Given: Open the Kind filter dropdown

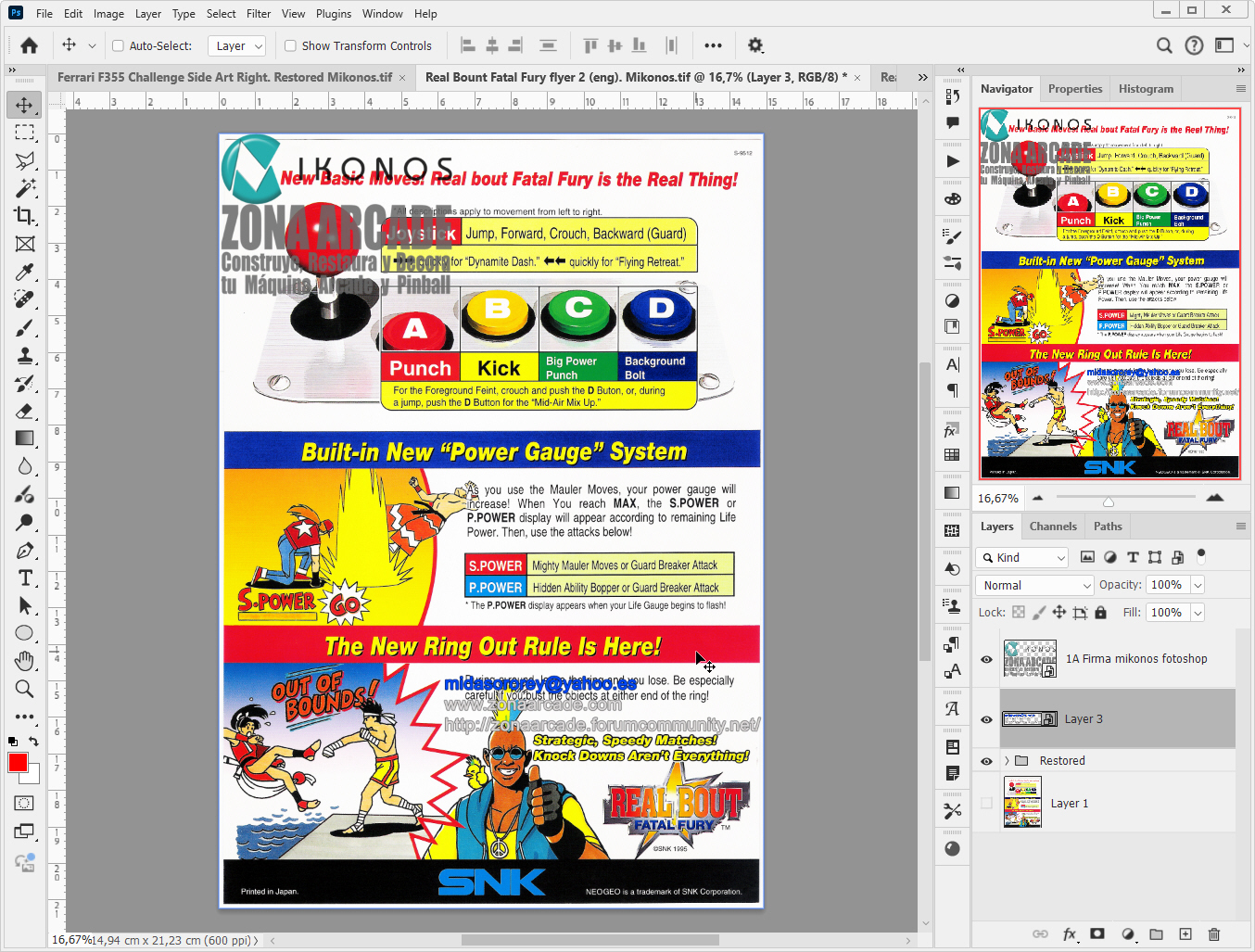Looking at the screenshot, I should coord(1023,557).
